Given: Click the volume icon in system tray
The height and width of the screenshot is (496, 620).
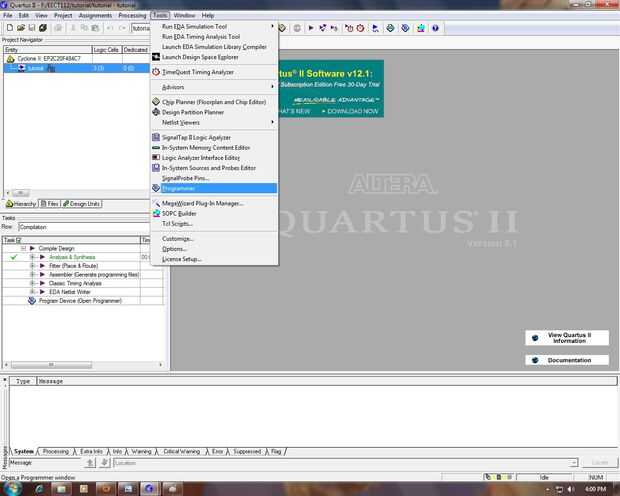Looking at the screenshot, I should 571,489.
